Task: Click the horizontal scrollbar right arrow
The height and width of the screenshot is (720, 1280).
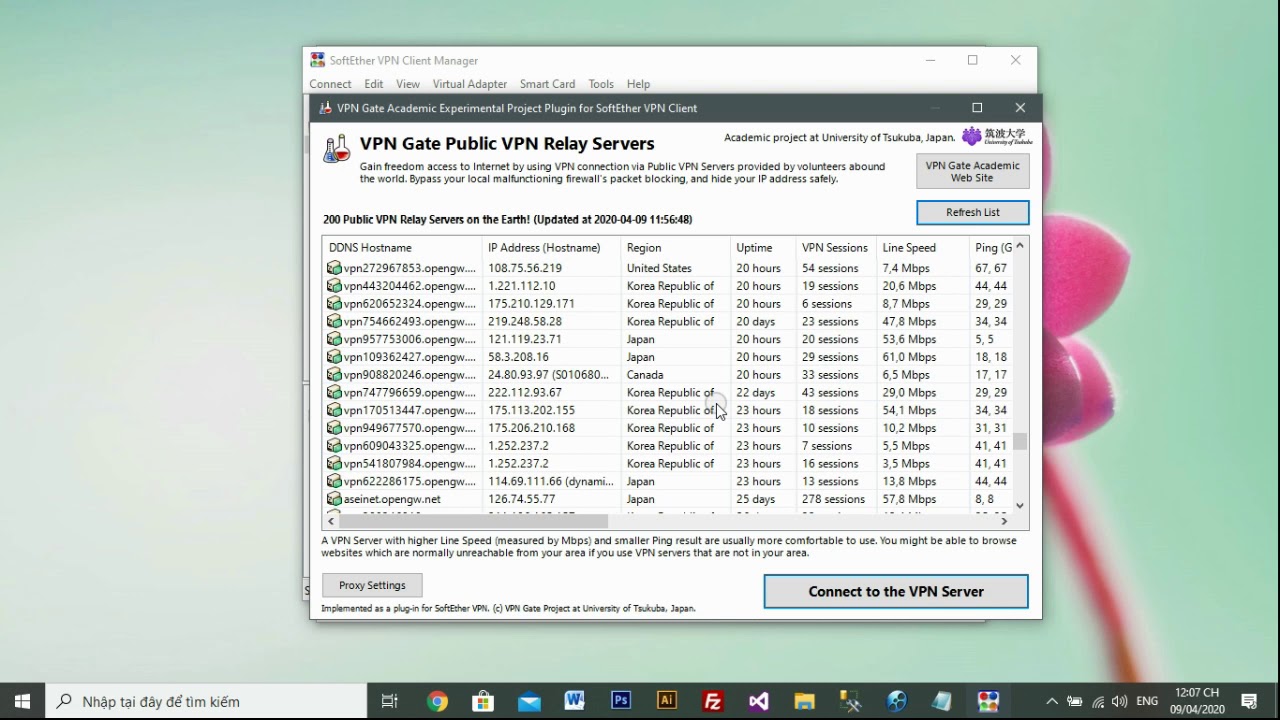Action: (x=1004, y=521)
